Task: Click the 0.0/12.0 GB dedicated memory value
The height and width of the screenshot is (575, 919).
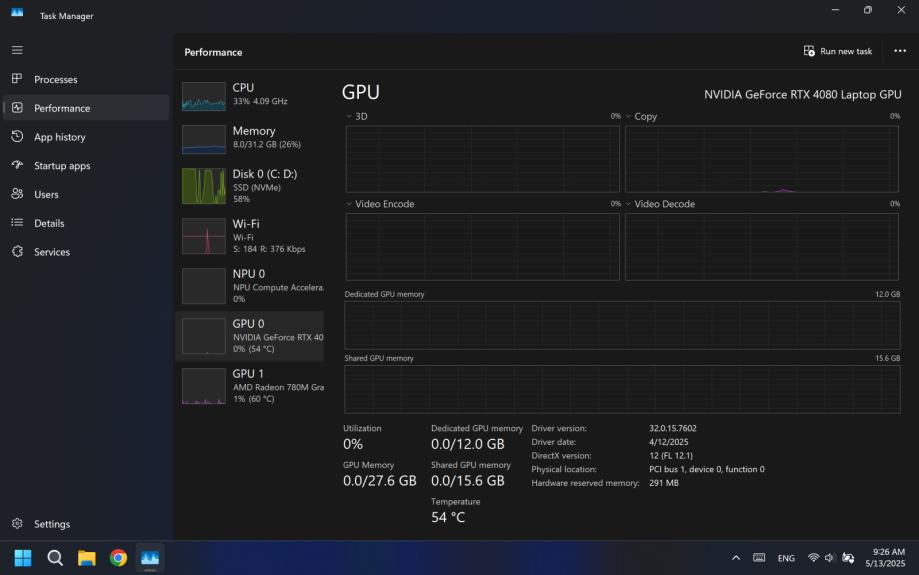Action: pos(467,444)
